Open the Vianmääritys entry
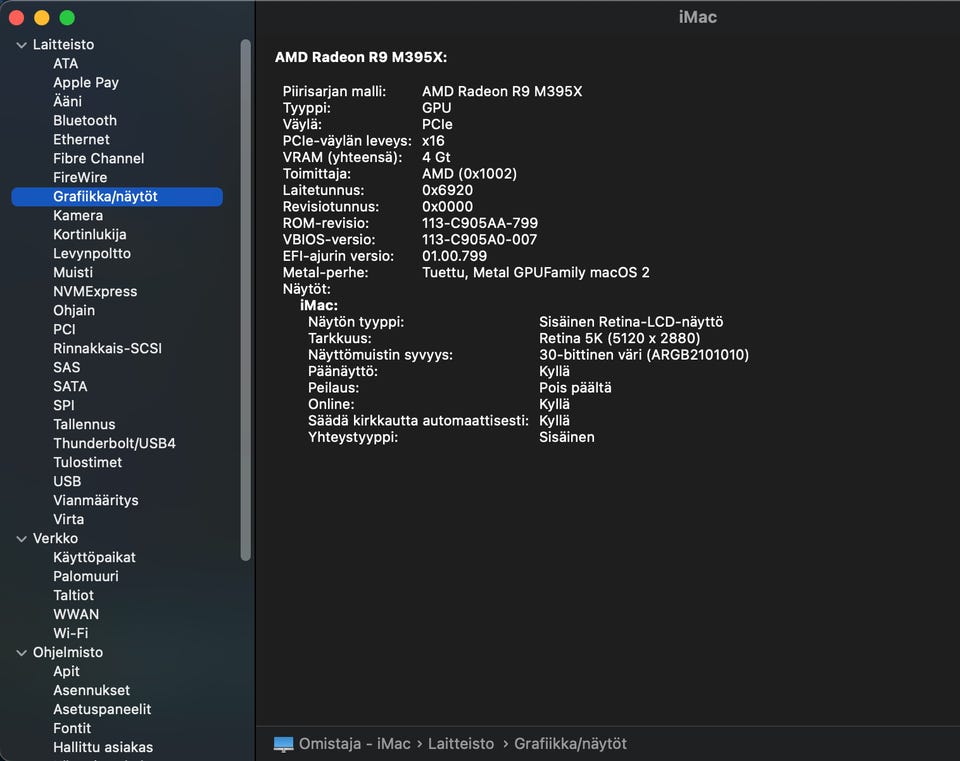960x761 pixels. click(x=96, y=500)
